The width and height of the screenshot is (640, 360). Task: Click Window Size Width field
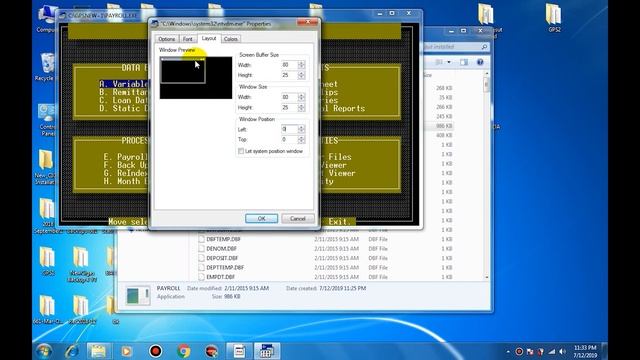coord(289,97)
